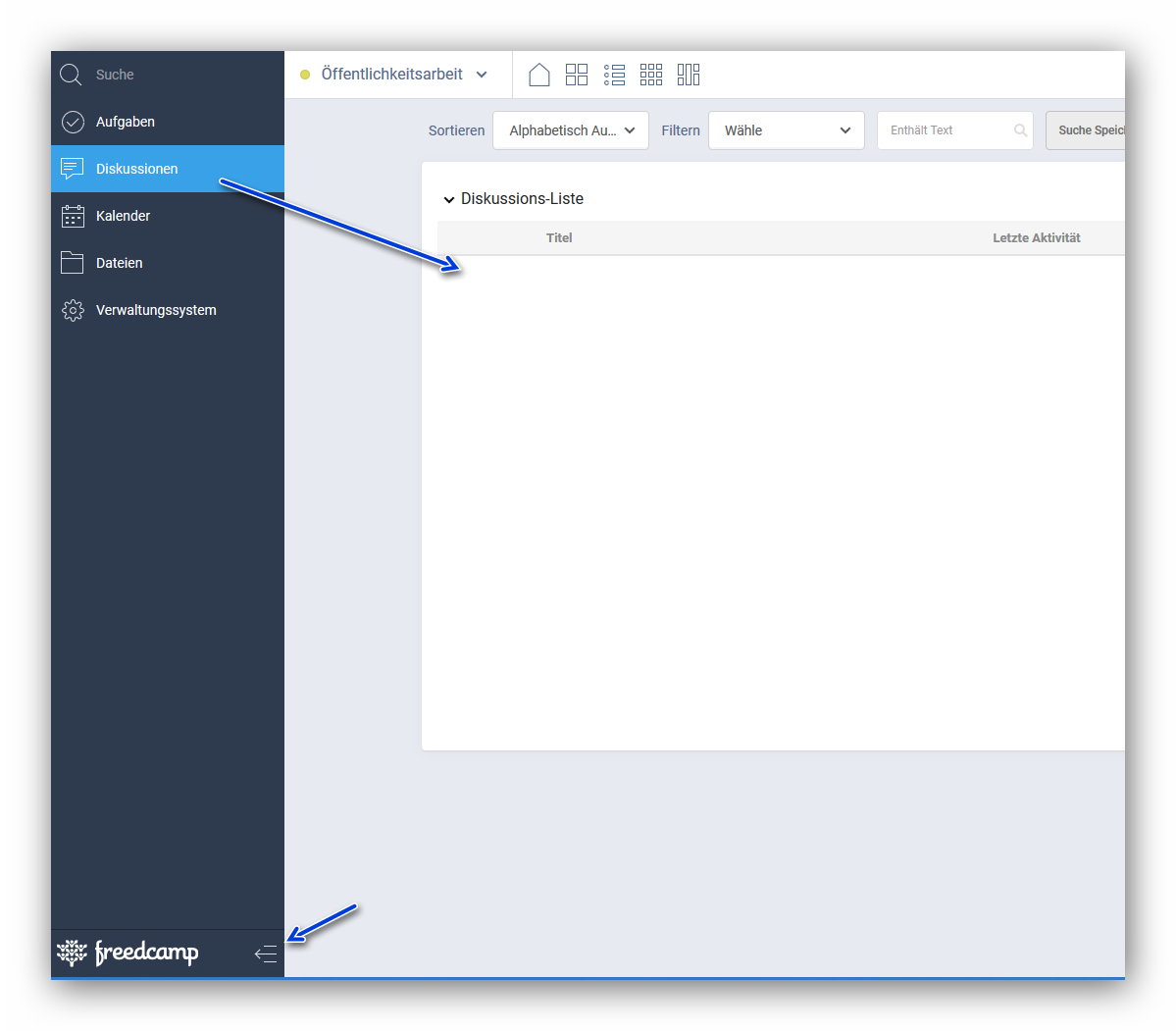Image resolution: width=1176 pixels, height=1031 pixels.
Task: Click the 'Enthält Text' filter field
Action: point(946,130)
